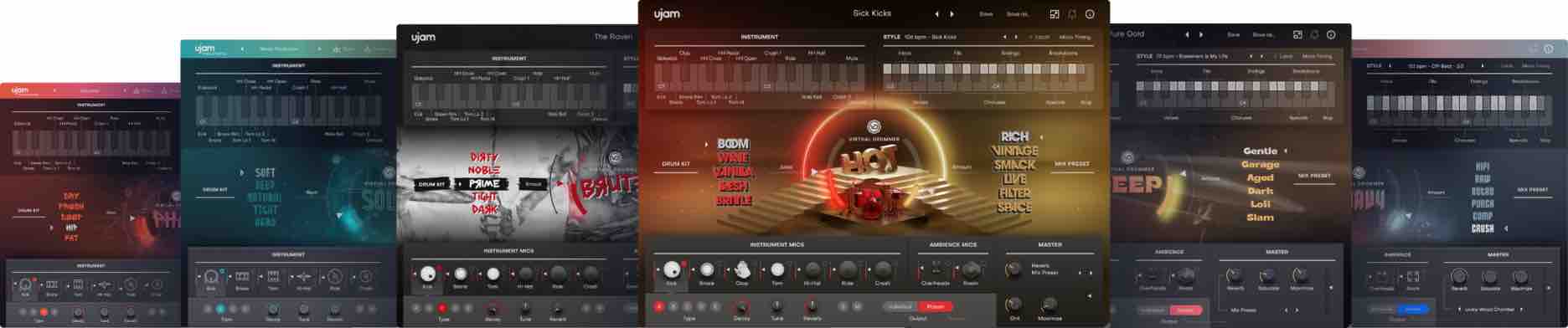Toggle the Mute button in HOT window
Screen dimensions: 1568x328
tap(858, 307)
